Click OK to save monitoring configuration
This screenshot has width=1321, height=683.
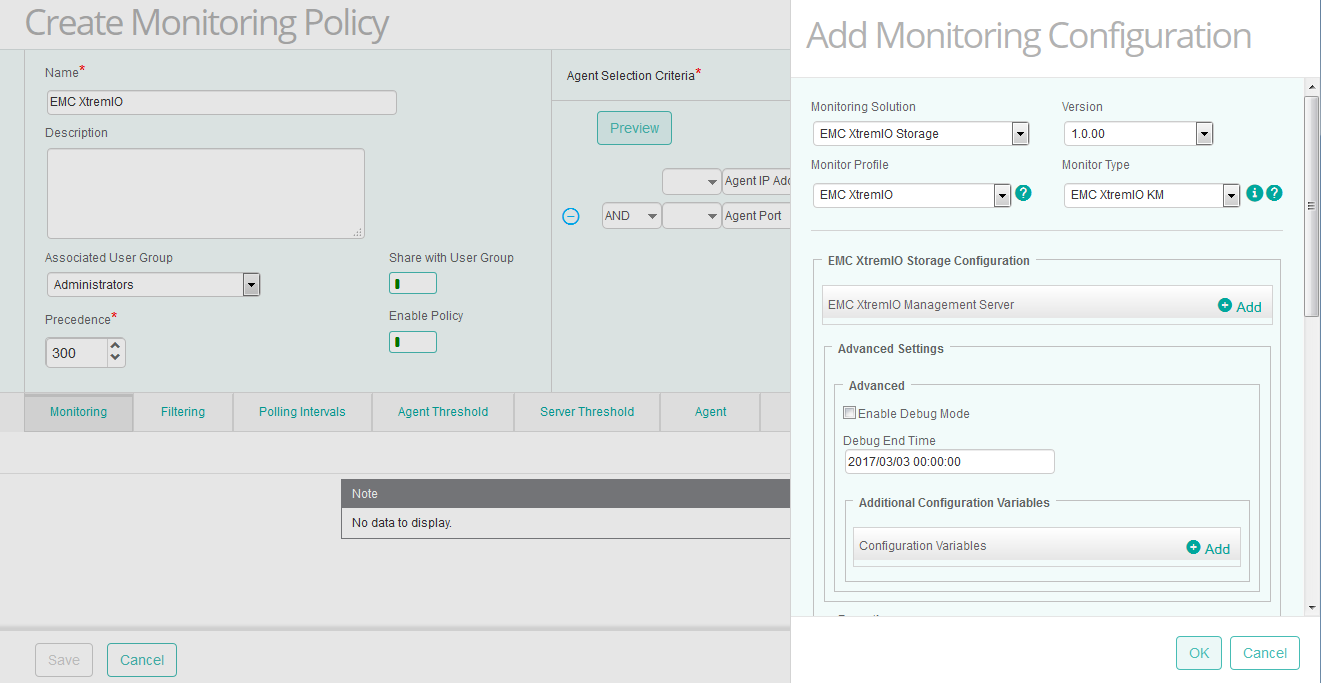click(1198, 652)
